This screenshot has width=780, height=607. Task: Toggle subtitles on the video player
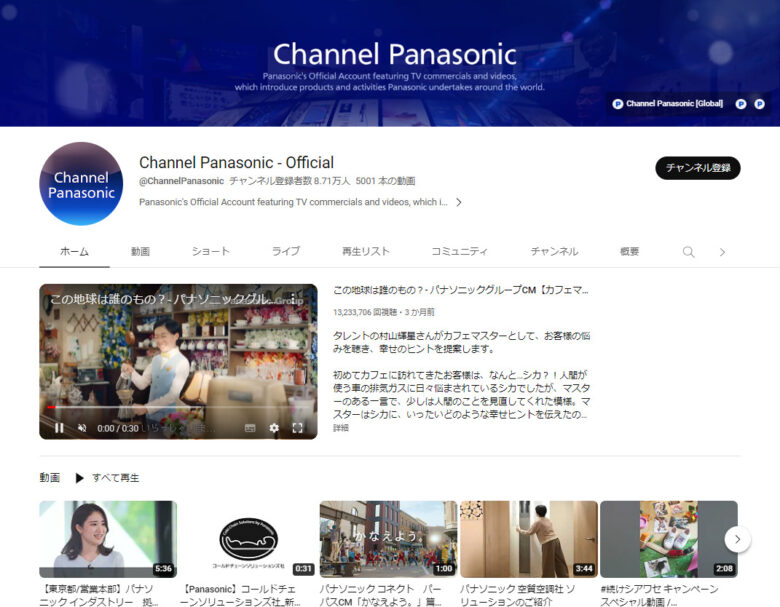250,427
